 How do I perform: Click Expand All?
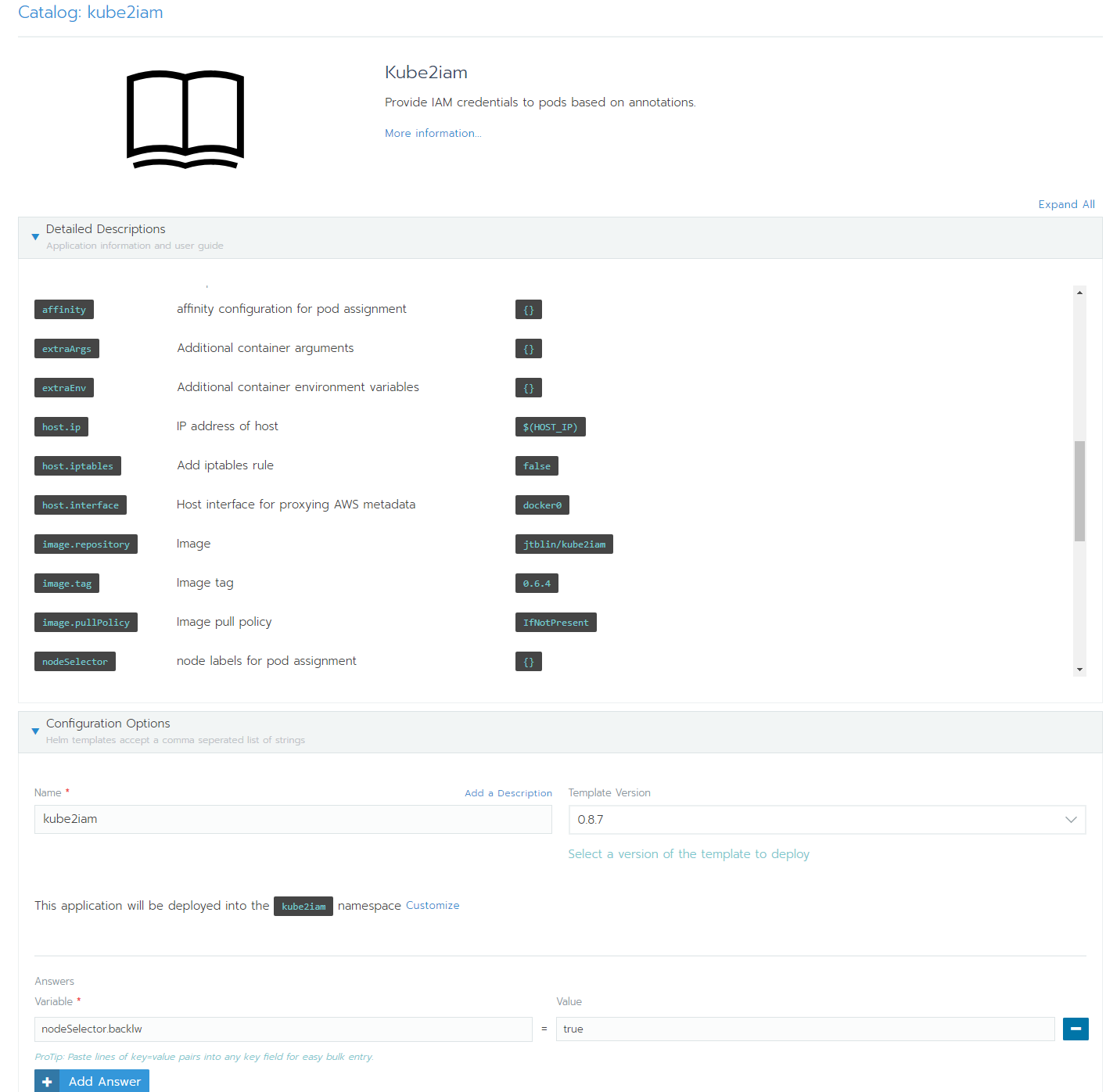pos(1066,204)
